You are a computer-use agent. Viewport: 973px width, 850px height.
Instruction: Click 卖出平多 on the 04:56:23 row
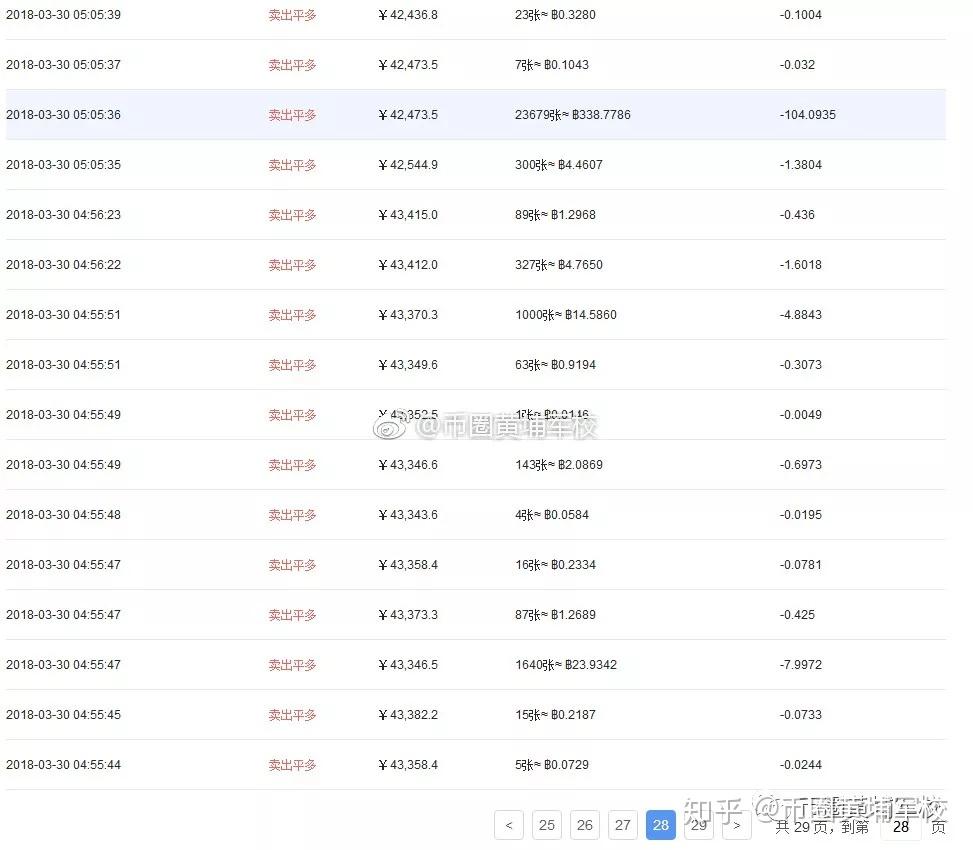coord(291,215)
